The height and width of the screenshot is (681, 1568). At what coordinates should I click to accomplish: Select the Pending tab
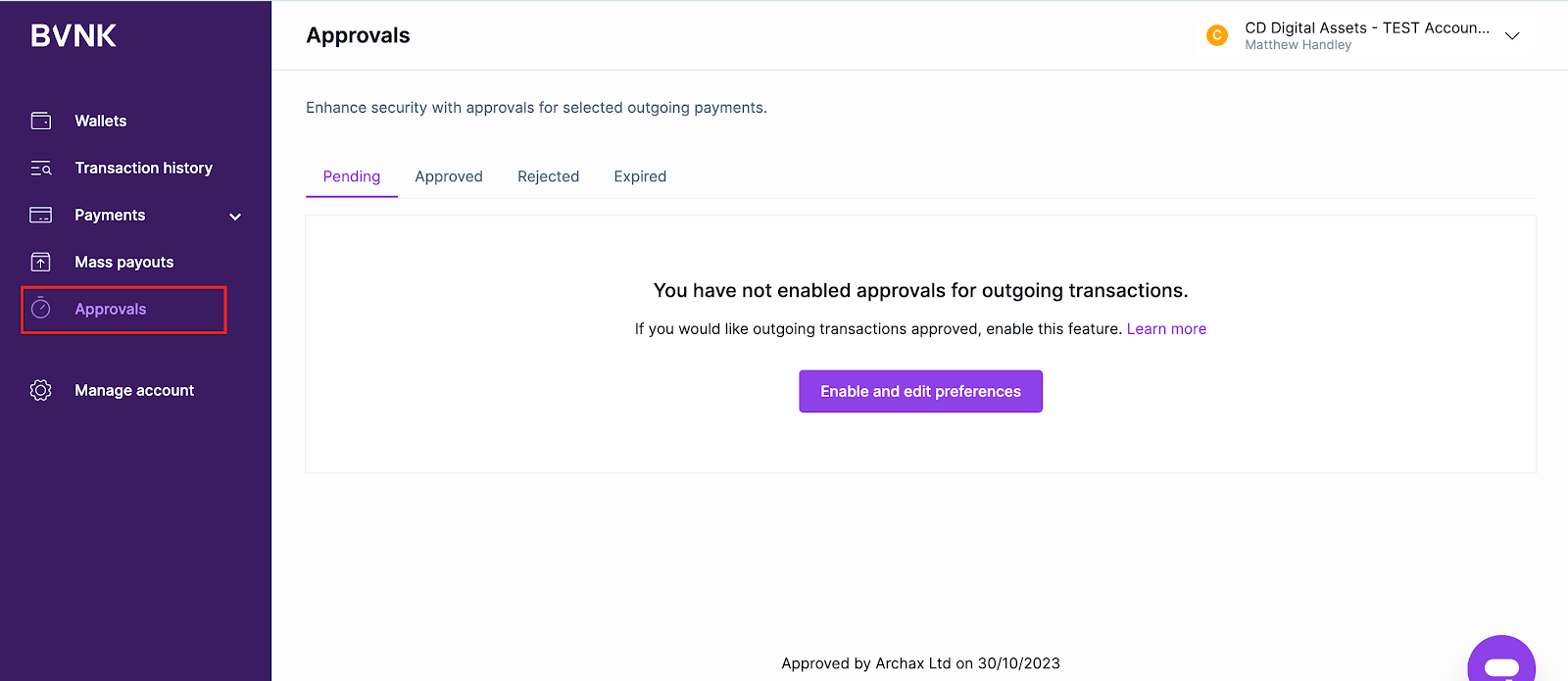[x=351, y=176]
